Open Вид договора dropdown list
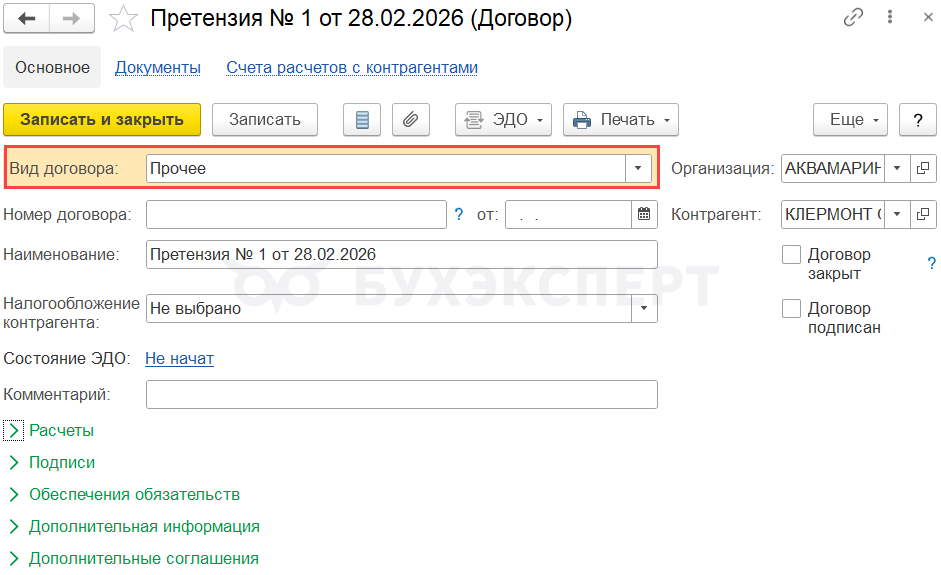 pos(638,168)
